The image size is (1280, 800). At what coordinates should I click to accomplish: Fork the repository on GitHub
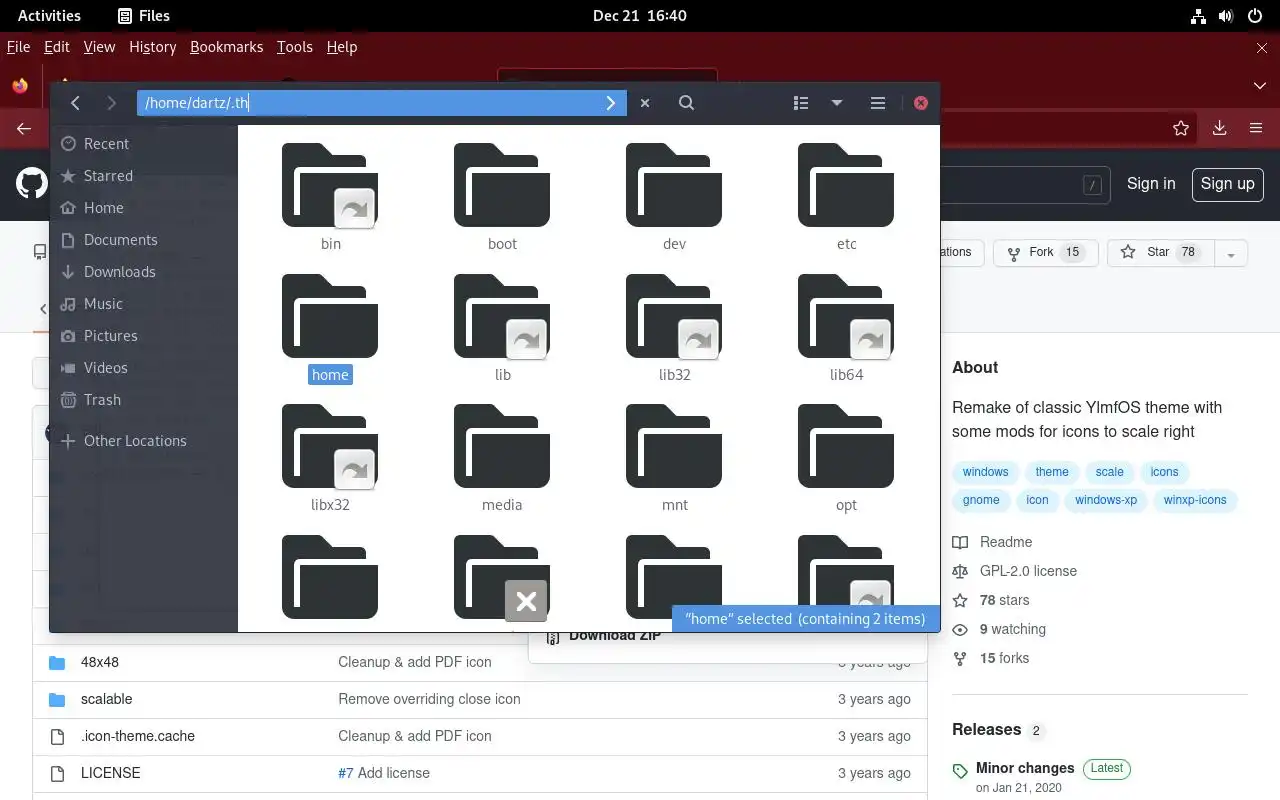1045,252
